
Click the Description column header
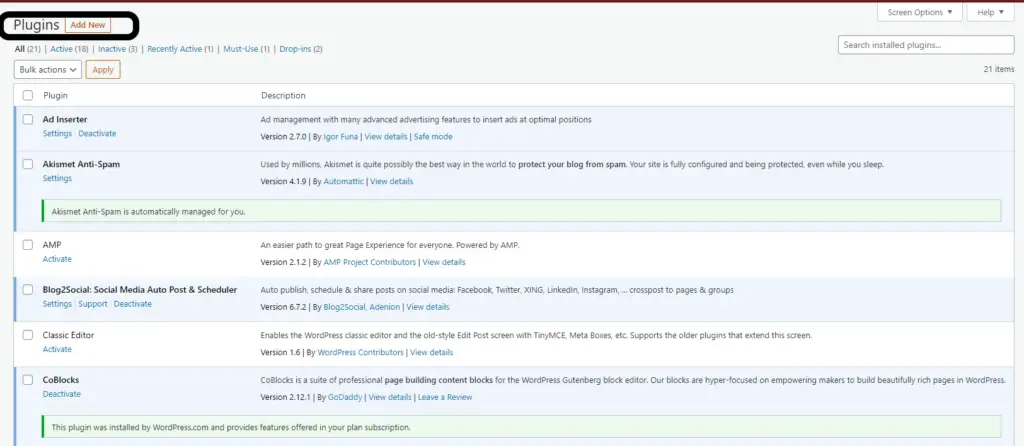[x=283, y=95]
